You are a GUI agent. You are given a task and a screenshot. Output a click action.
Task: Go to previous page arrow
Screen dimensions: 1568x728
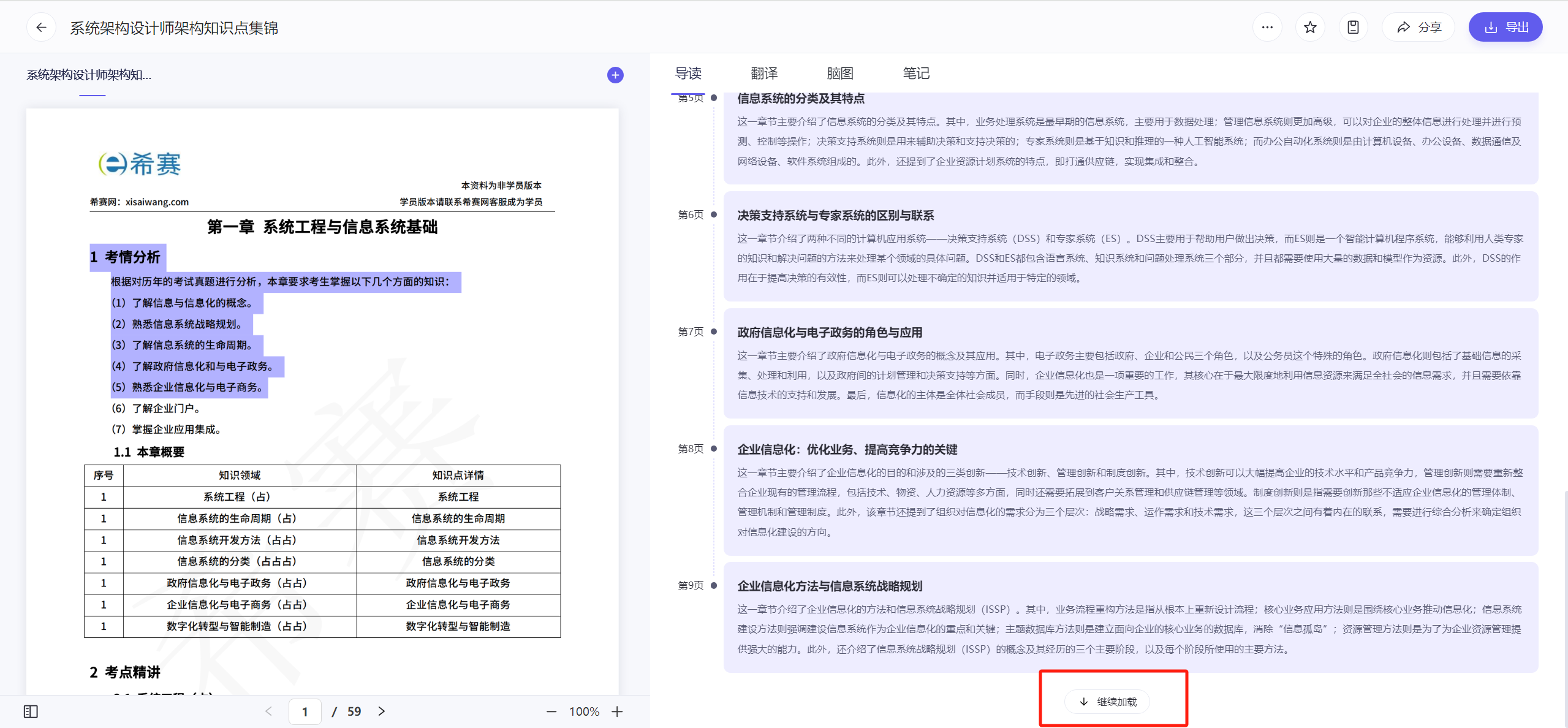click(x=268, y=711)
